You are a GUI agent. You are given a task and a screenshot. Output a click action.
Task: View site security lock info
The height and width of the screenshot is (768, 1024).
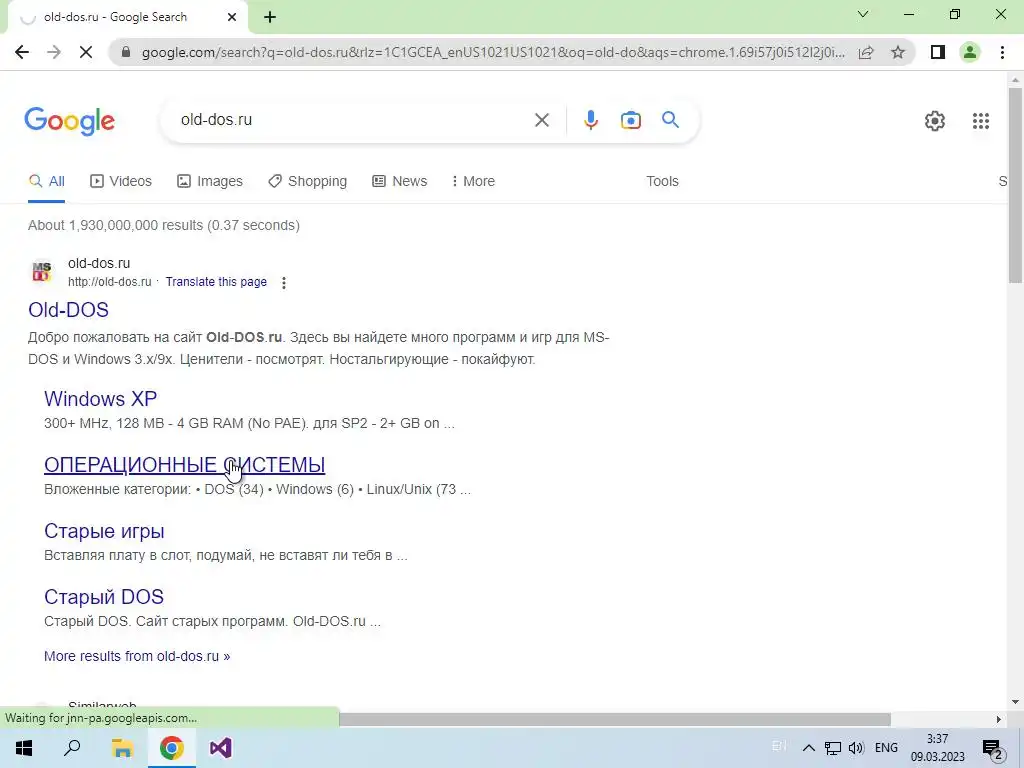pos(126,52)
